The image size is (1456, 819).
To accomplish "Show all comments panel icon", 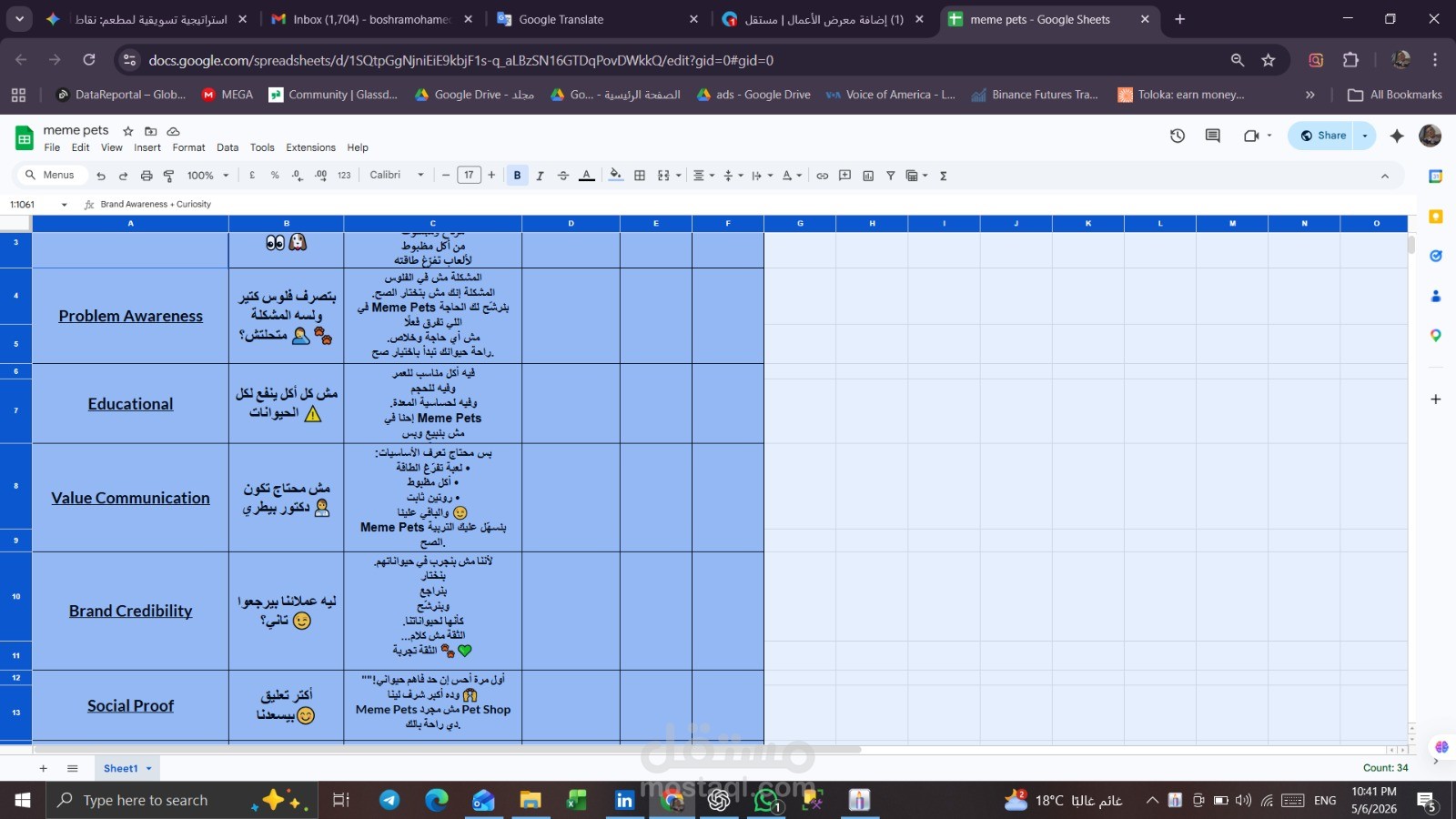I will tap(1213, 136).
